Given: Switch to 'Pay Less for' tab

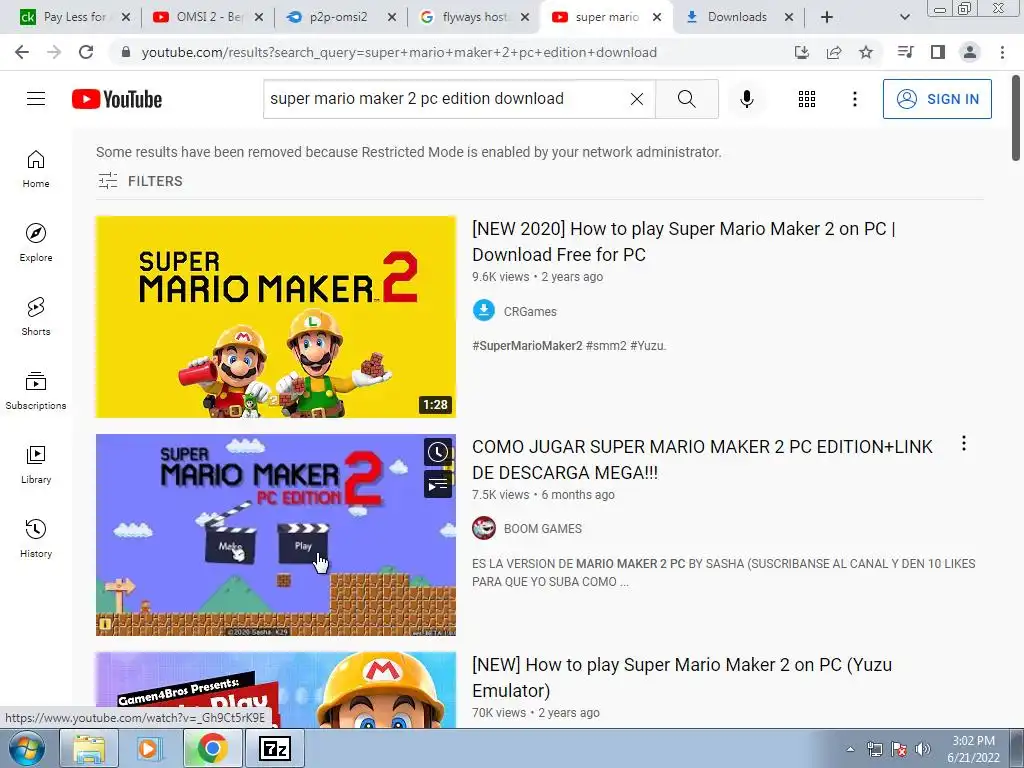Looking at the screenshot, I should [74, 17].
